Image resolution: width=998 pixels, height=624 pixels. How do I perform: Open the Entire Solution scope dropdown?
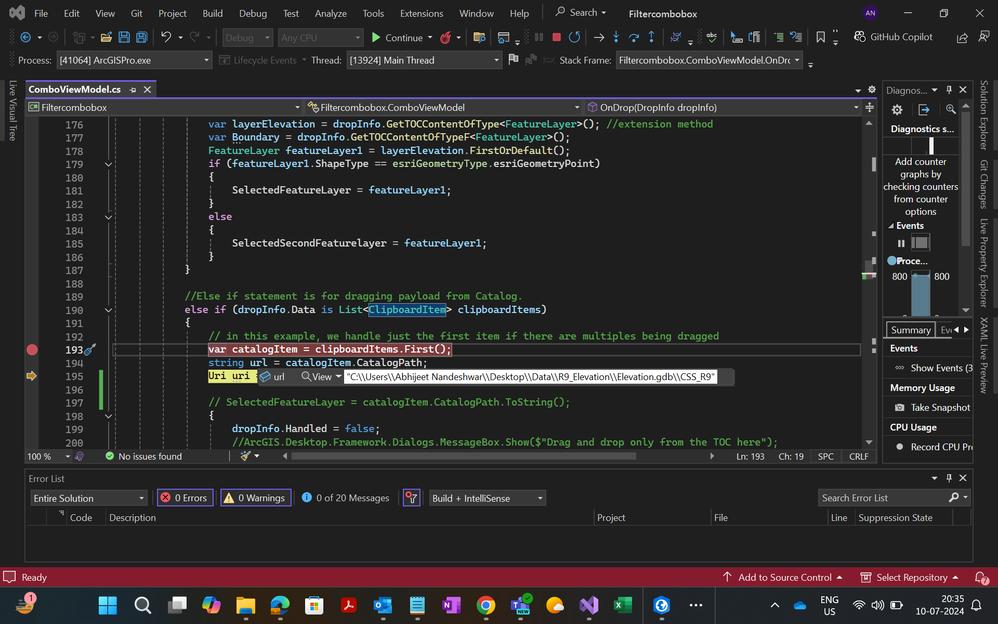(x=88, y=498)
